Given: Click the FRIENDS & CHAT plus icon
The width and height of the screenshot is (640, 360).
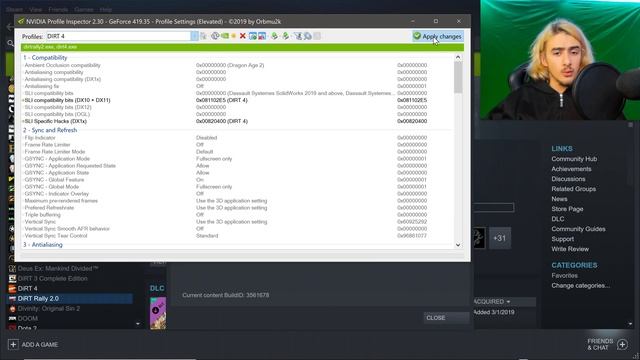Looking at the screenshot, I should 622,344.
